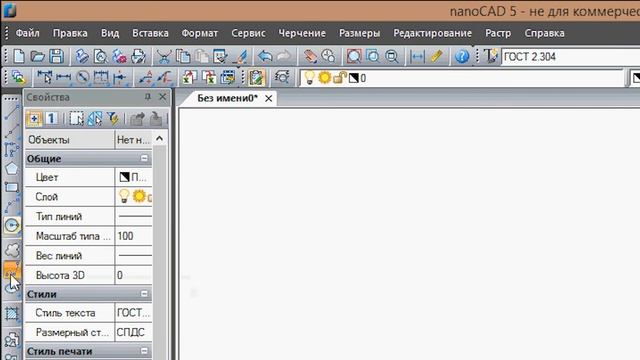Viewport: 640px width, 360px height.
Task: Click the Properties panel scroll up arrow
Action: 160,139
